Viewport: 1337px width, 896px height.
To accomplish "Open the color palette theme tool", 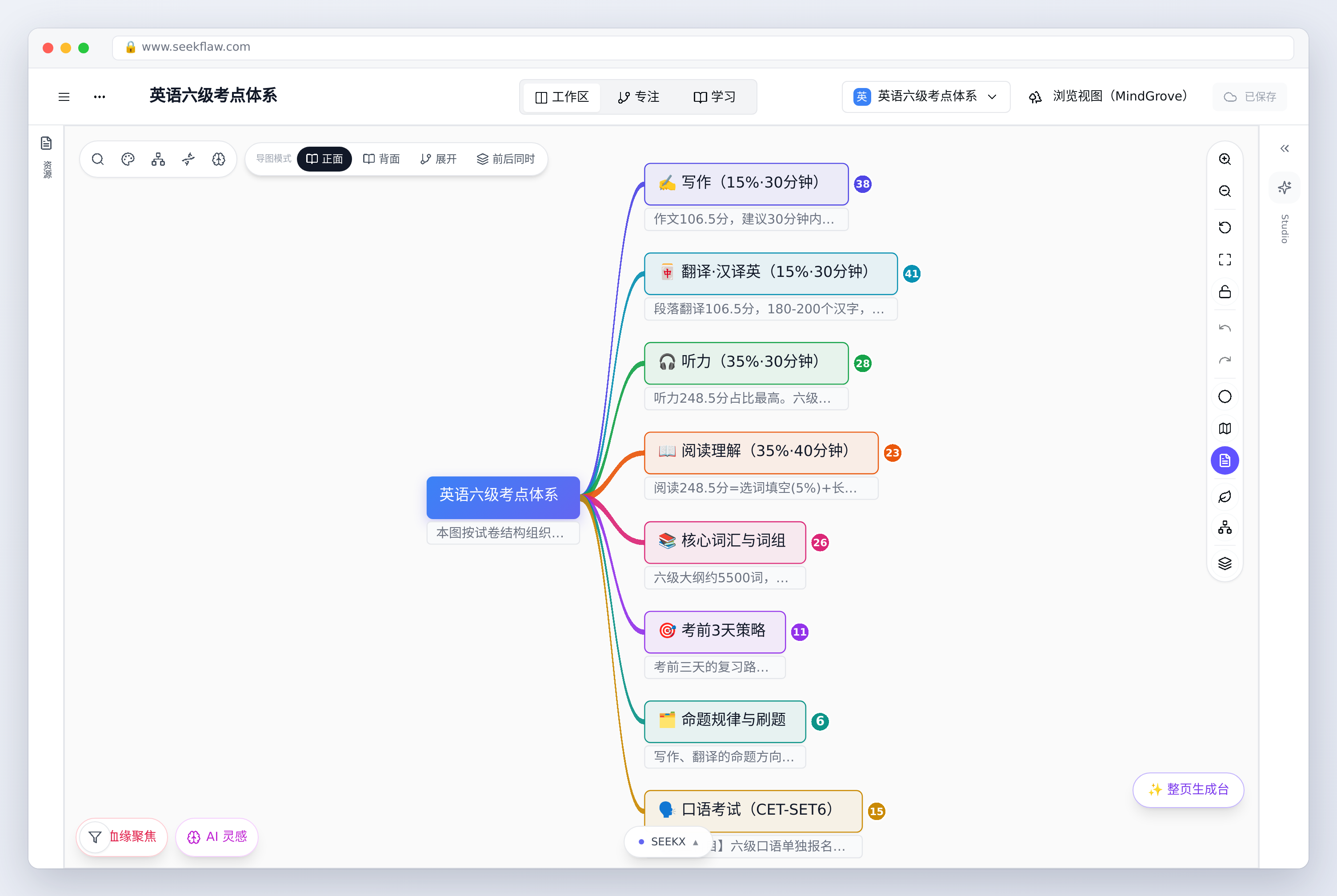I will pos(128,159).
